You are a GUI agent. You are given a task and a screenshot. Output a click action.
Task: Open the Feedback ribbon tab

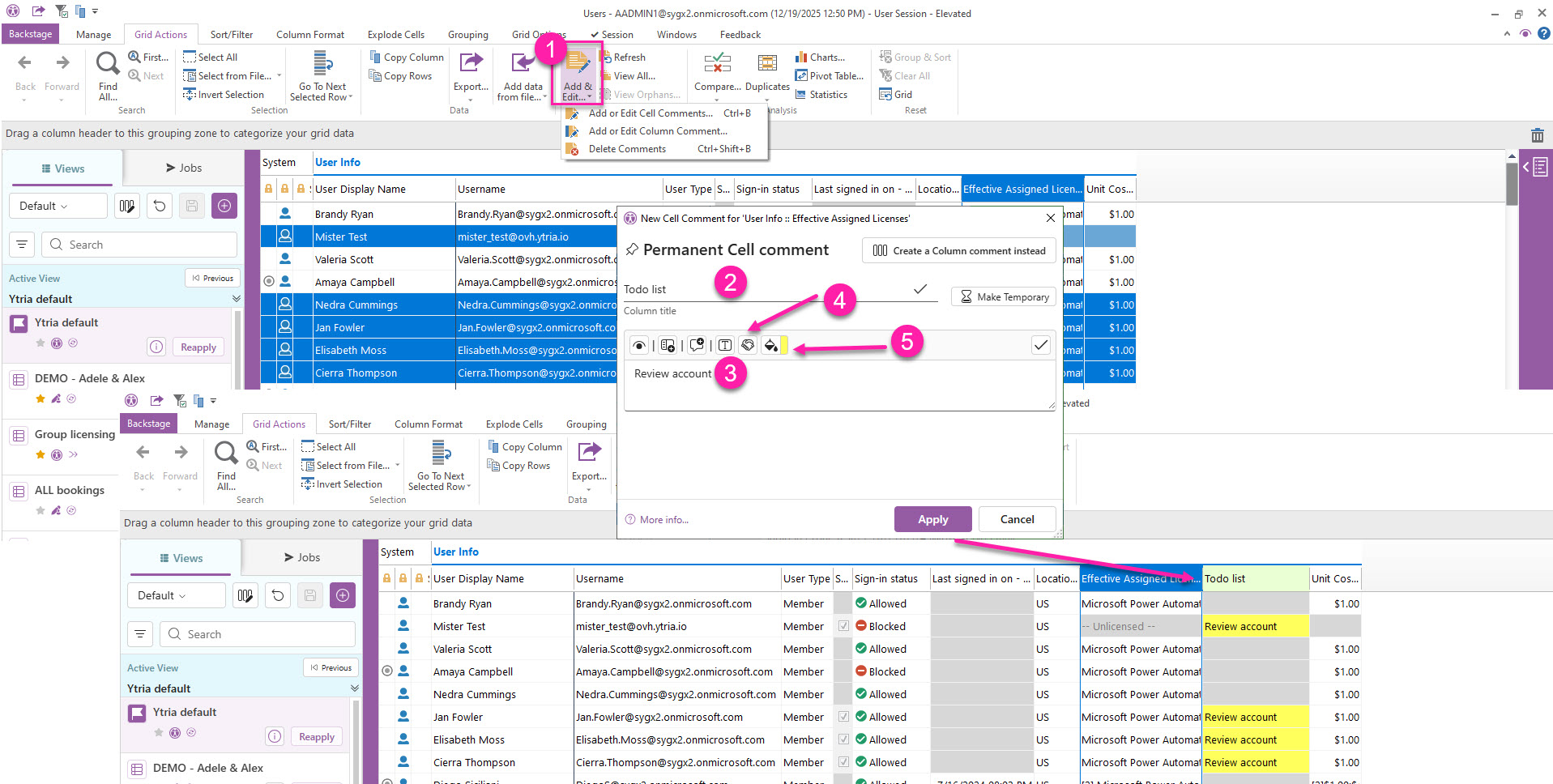740,35
